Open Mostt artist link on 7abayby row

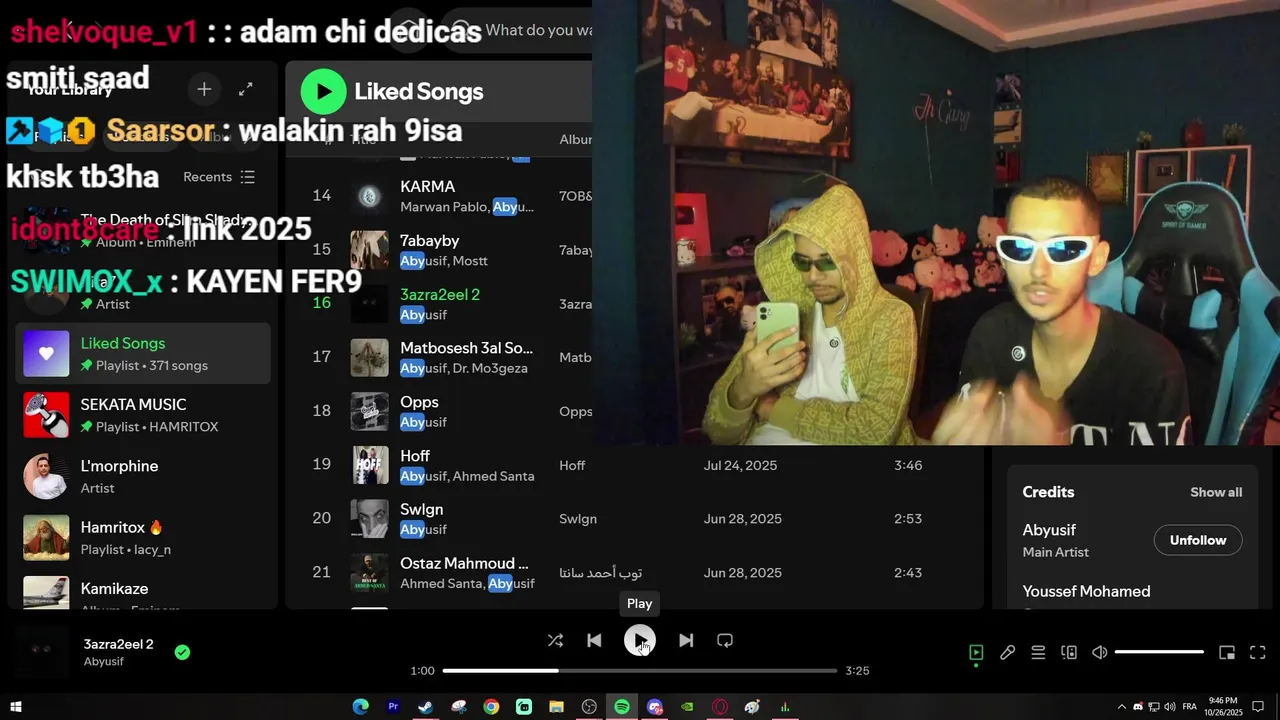tap(470, 261)
